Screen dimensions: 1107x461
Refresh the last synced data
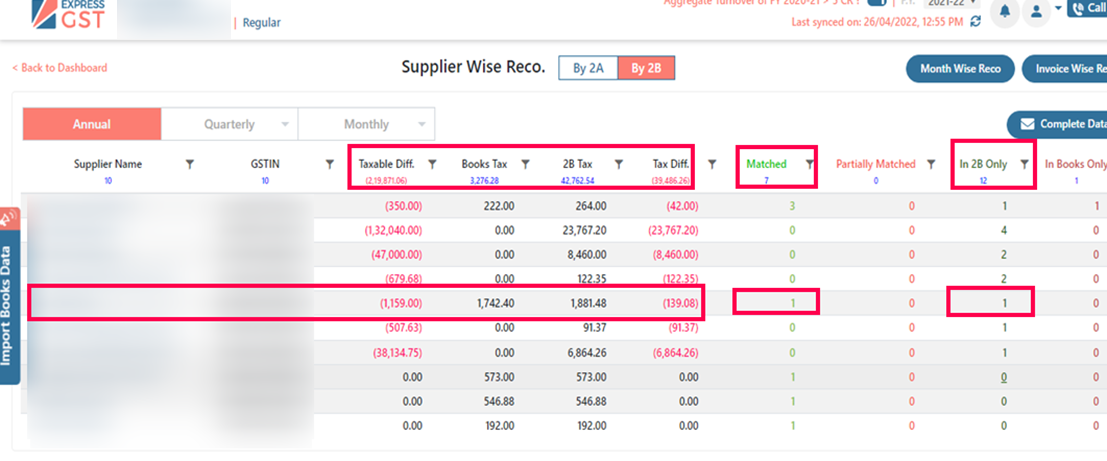click(x=976, y=22)
